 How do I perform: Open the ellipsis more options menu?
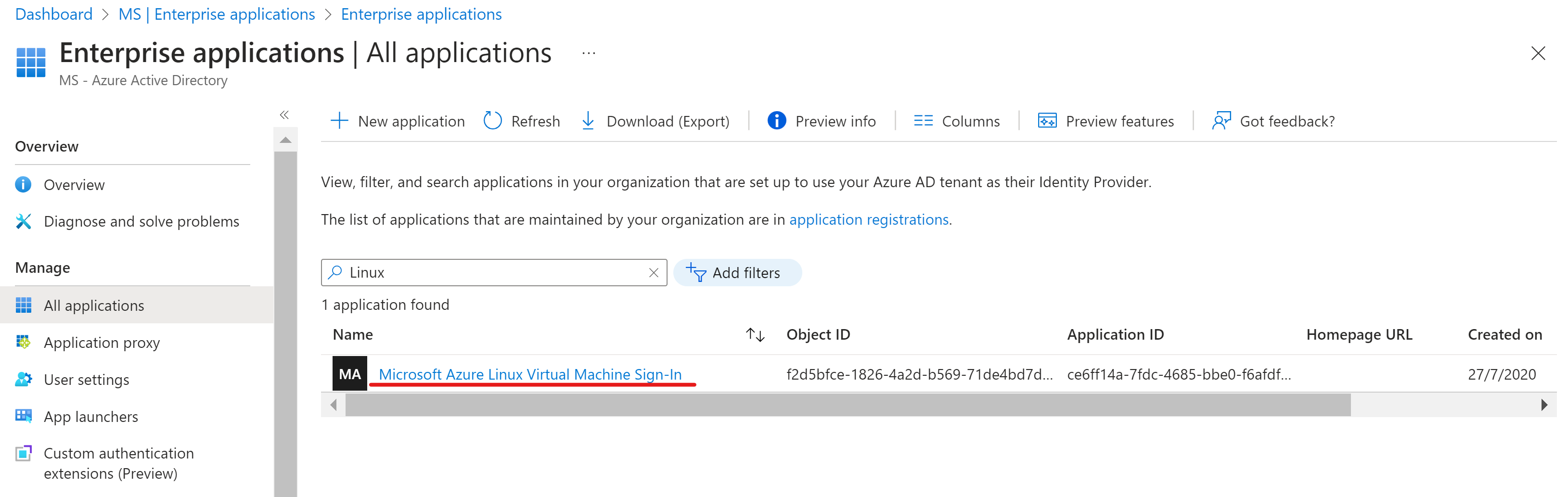589,53
